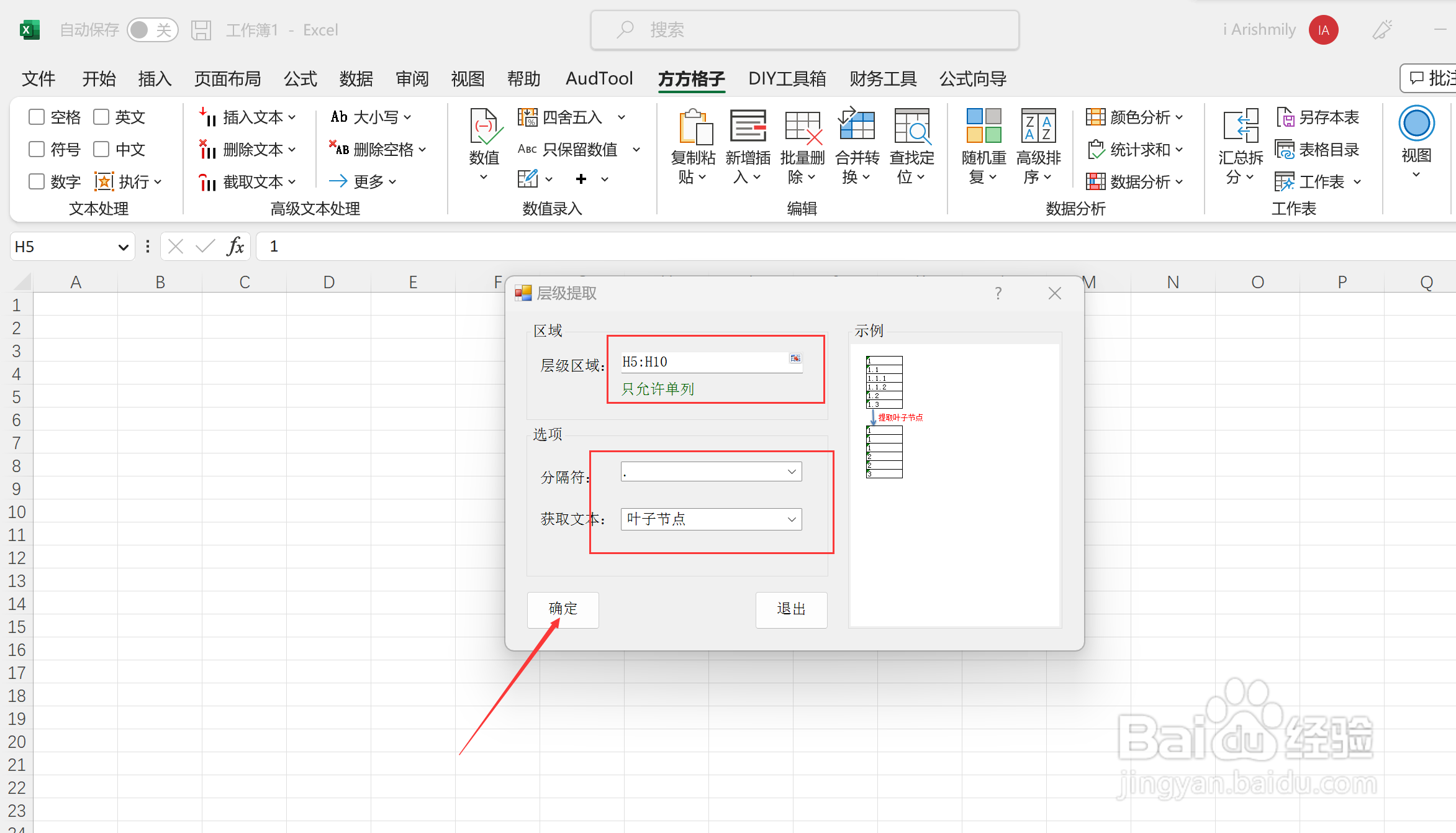Click the 执行 execute icon

point(104,181)
